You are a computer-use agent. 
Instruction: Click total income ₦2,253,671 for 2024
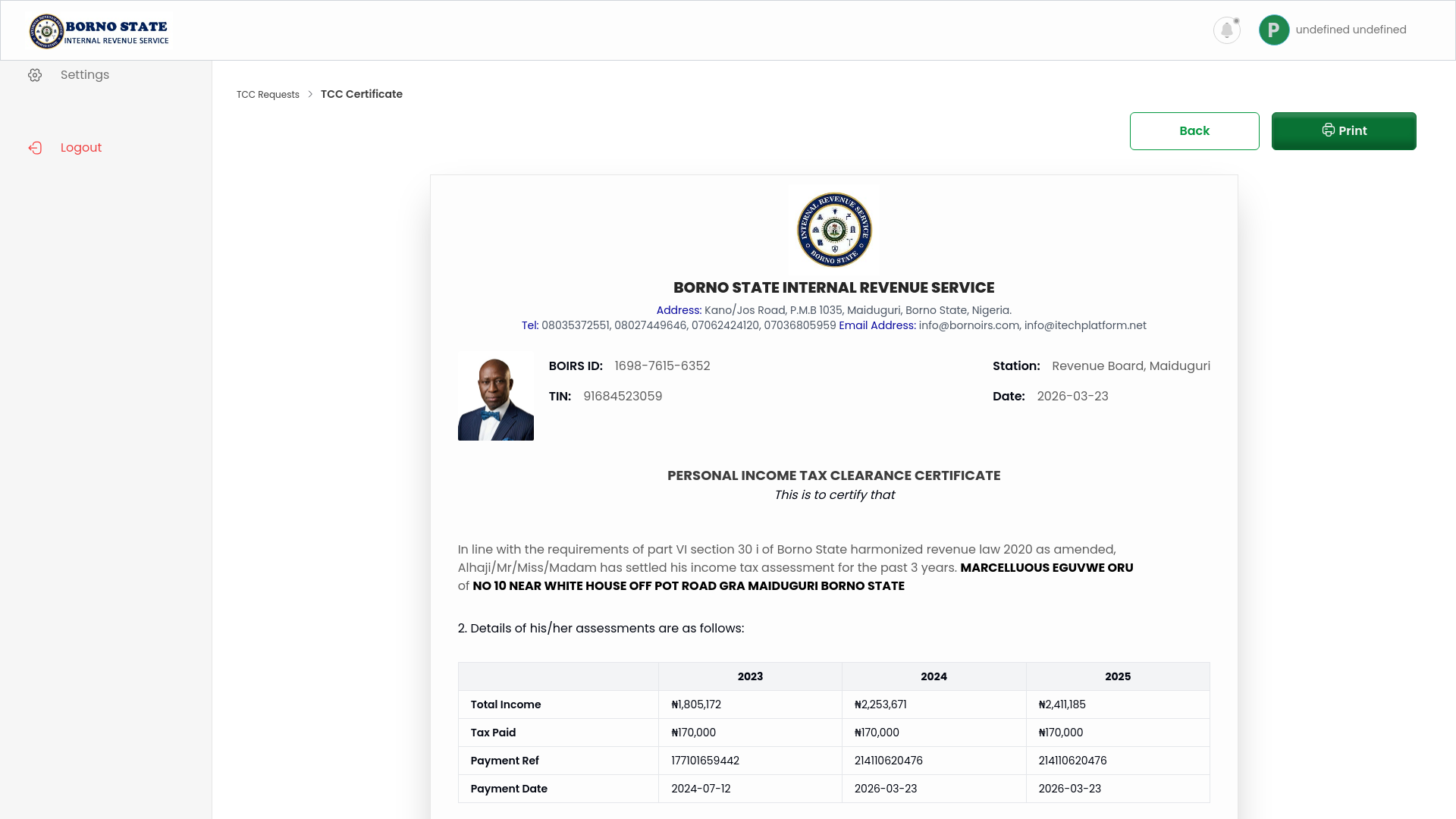coord(880,704)
